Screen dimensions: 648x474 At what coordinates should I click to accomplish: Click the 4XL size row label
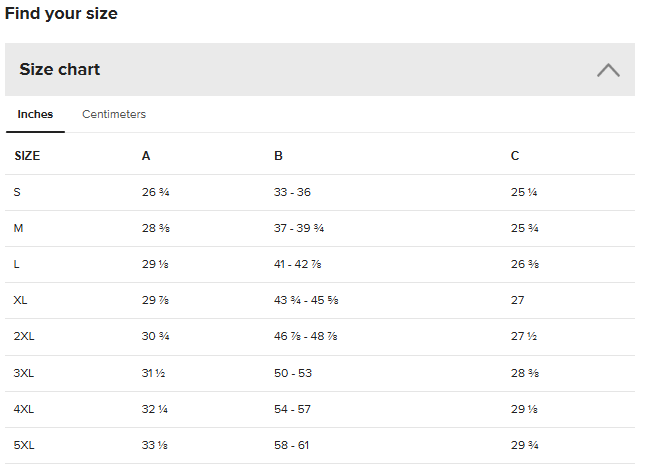[x=24, y=409]
